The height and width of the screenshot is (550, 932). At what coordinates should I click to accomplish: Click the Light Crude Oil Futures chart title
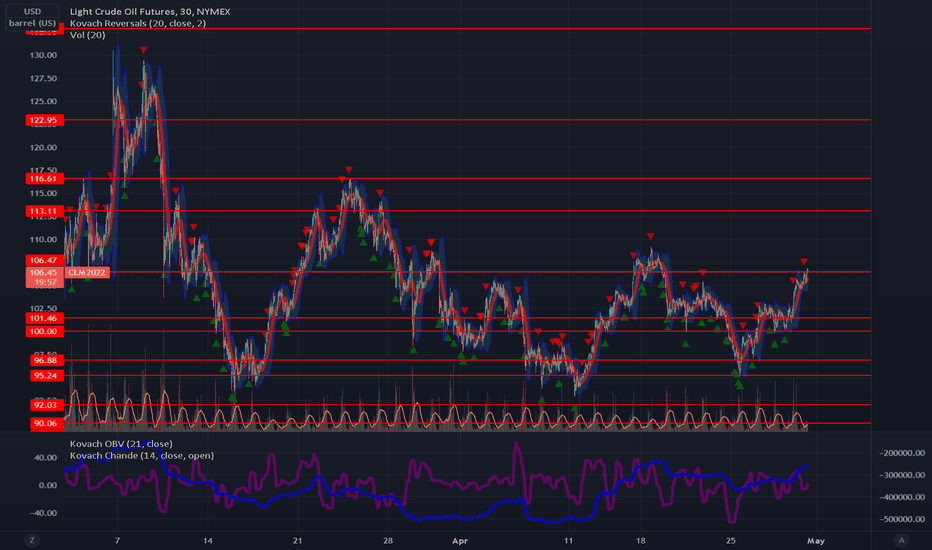tap(150, 11)
